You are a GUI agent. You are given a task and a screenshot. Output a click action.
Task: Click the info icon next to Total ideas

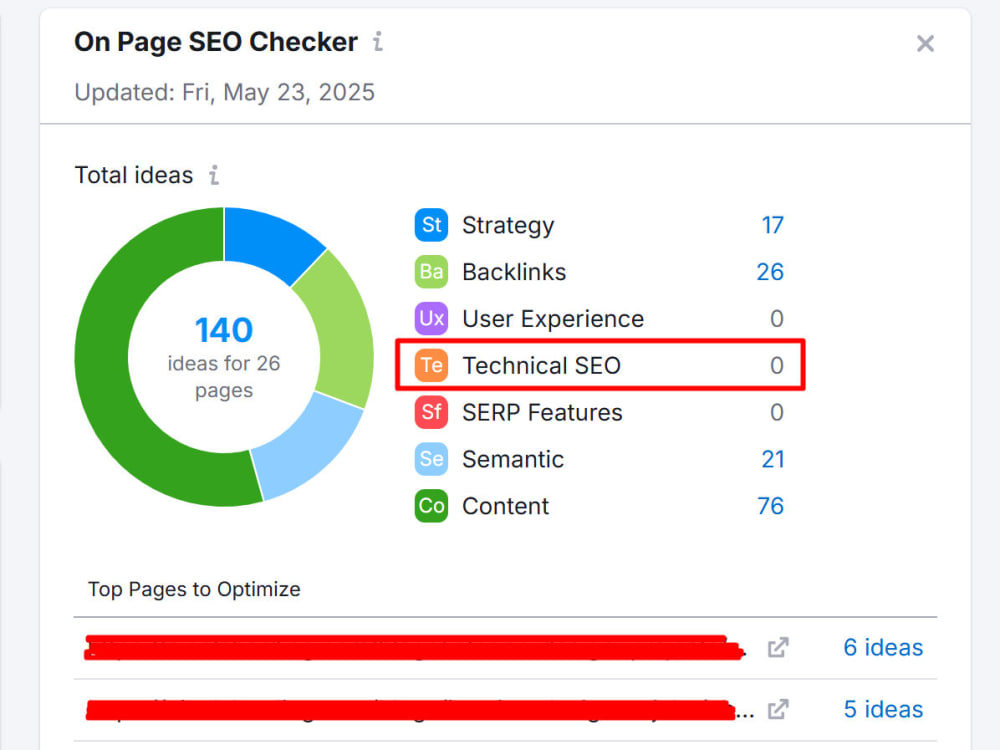(214, 175)
